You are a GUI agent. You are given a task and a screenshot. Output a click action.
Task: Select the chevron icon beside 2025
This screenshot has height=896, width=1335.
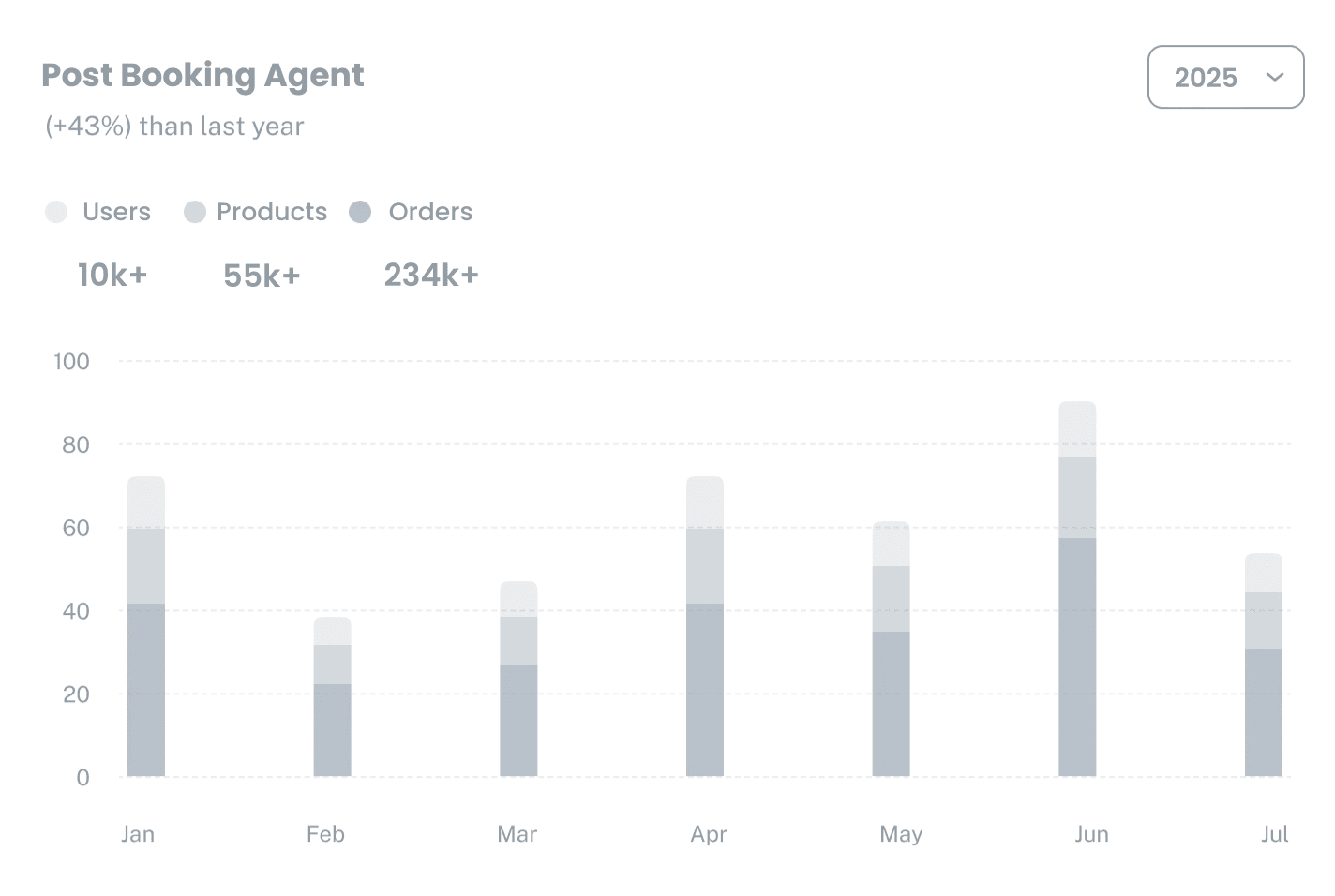1274,78
